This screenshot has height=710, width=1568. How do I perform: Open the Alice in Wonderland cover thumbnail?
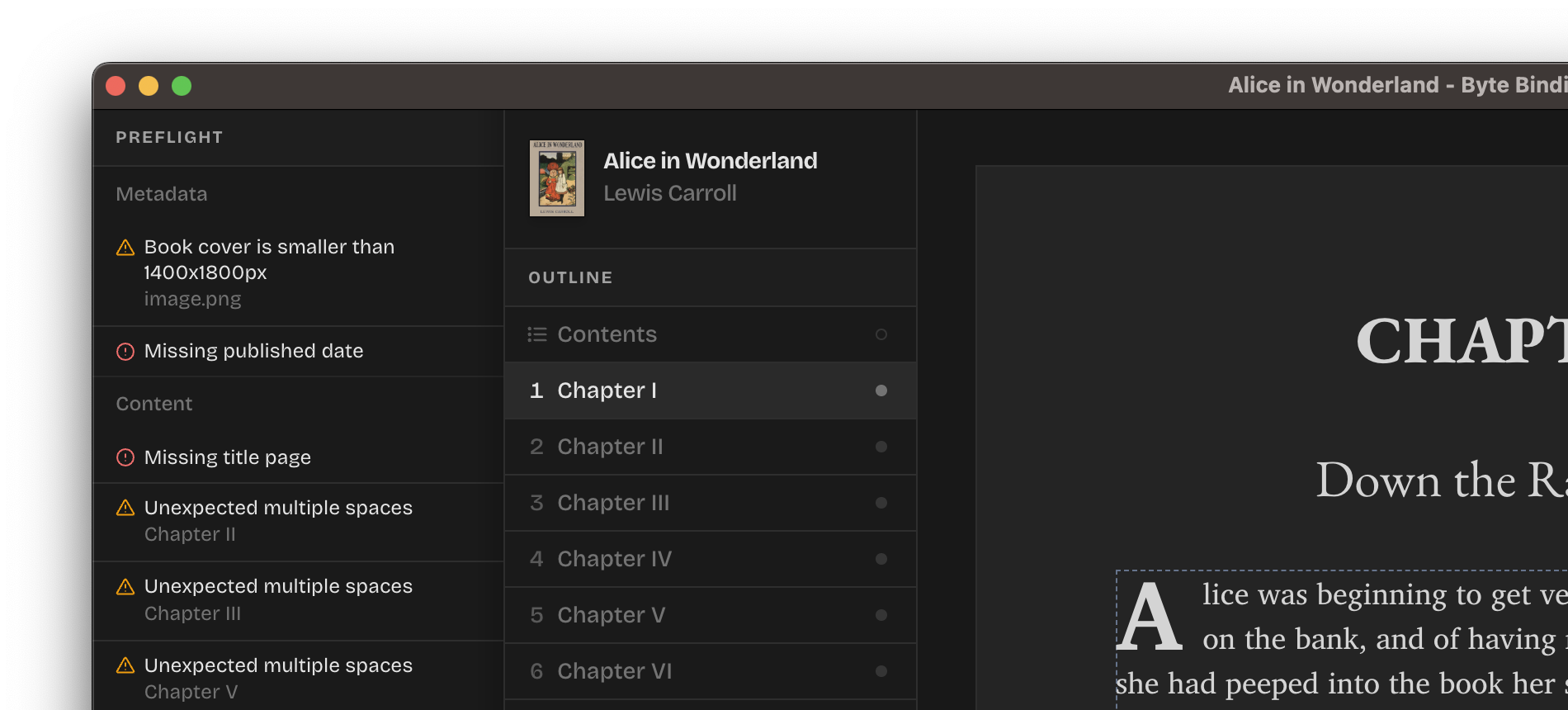[x=557, y=178]
